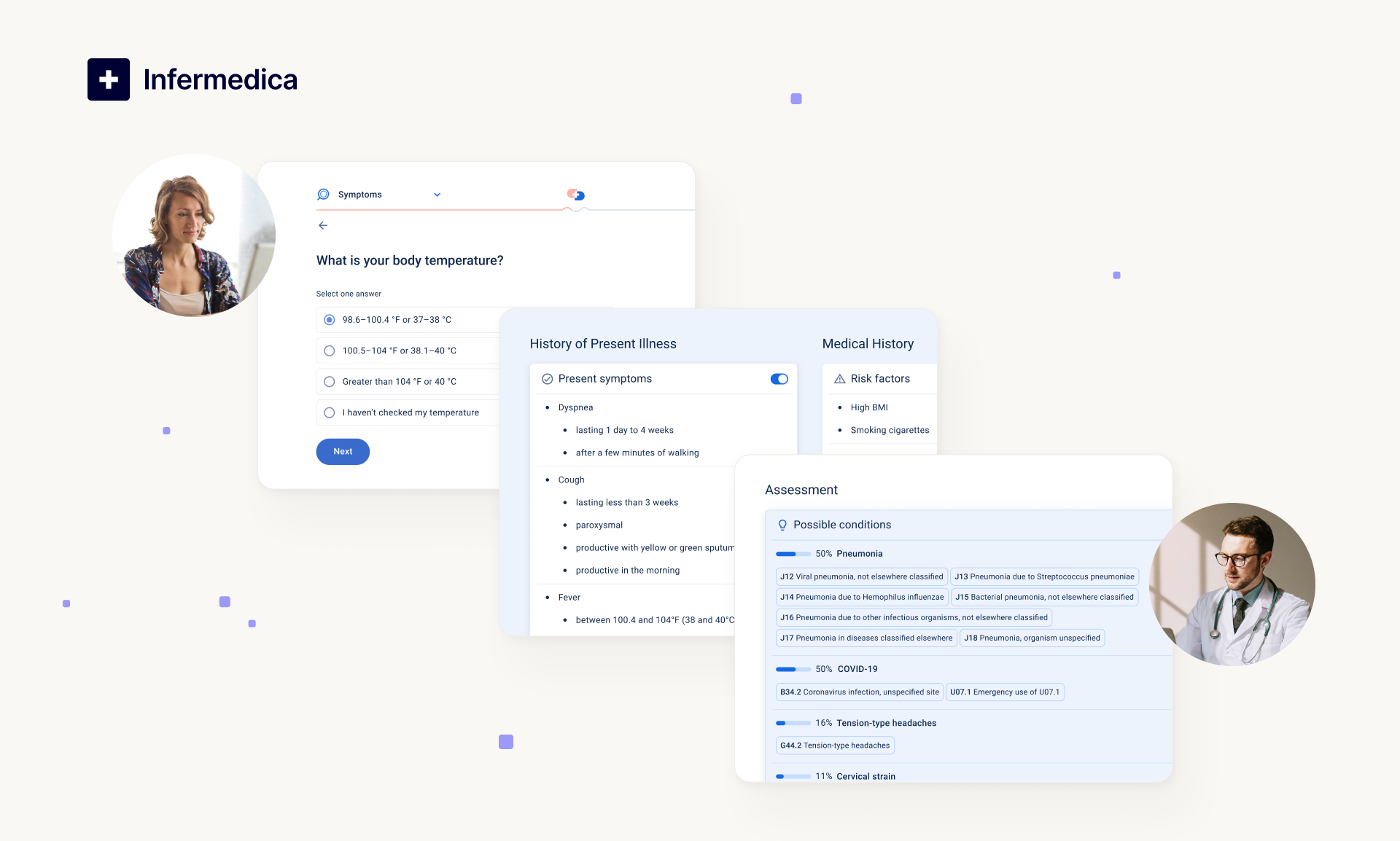The image size is (1400, 841).
Task: Expand the Symptoms dropdown chevron
Action: point(437,195)
